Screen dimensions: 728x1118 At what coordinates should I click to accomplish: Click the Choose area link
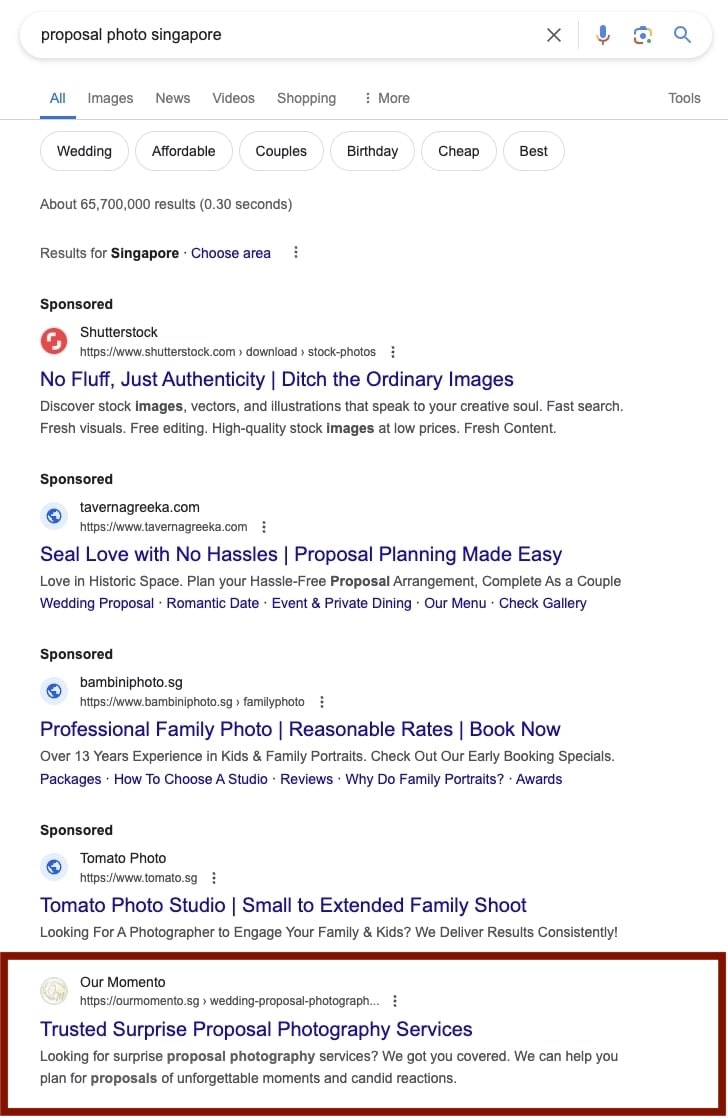pyautogui.click(x=230, y=253)
